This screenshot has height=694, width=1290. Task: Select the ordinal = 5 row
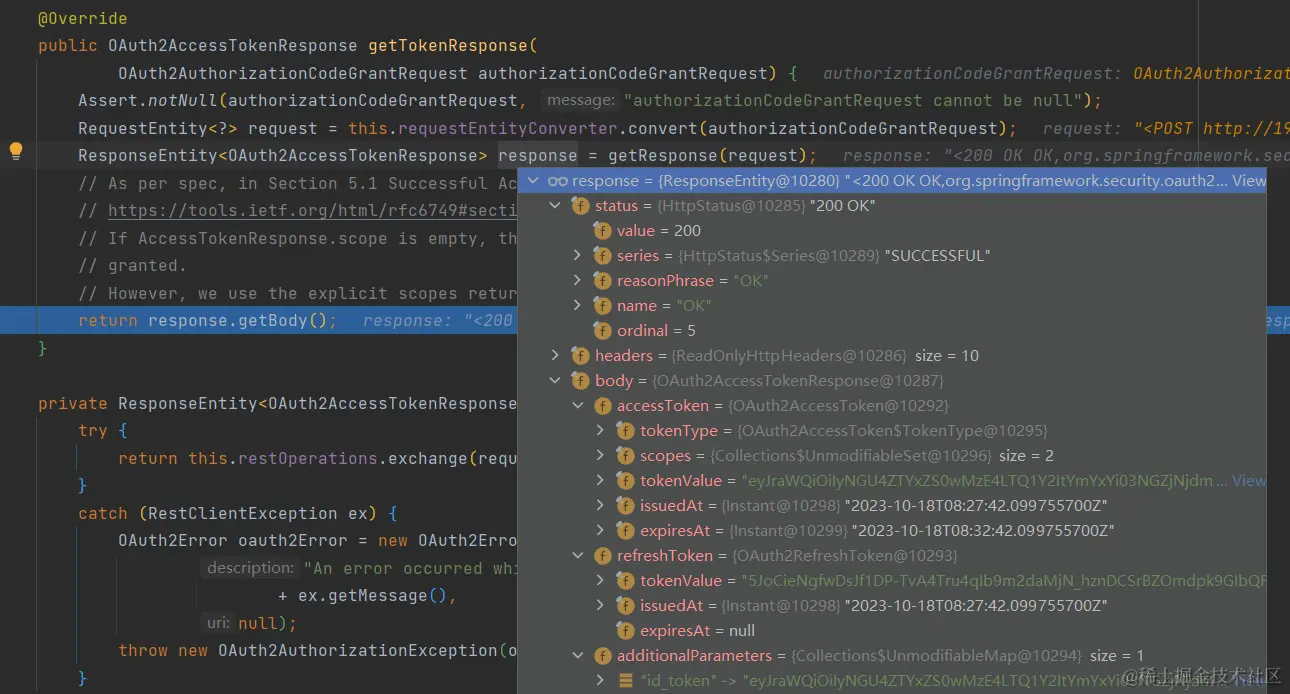(892, 331)
